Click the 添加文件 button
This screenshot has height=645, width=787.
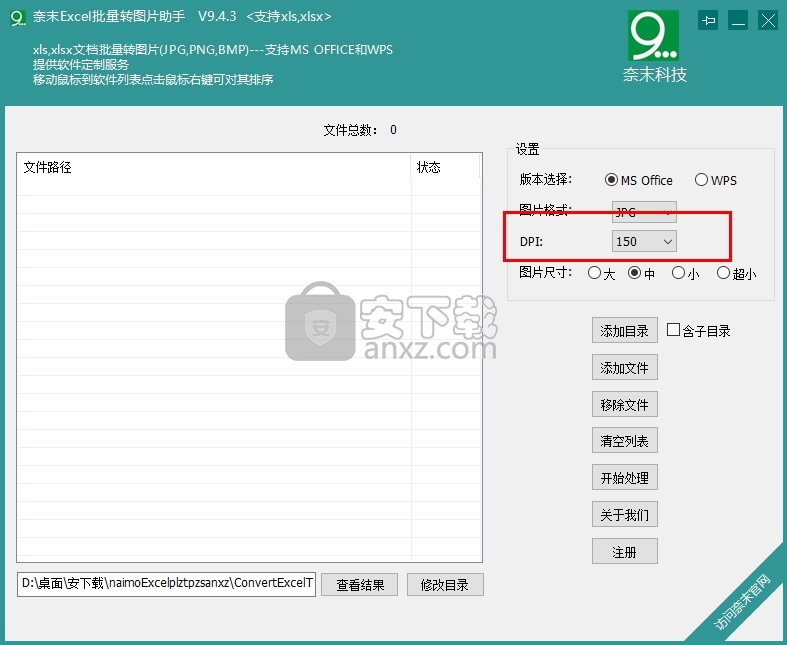(x=624, y=367)
